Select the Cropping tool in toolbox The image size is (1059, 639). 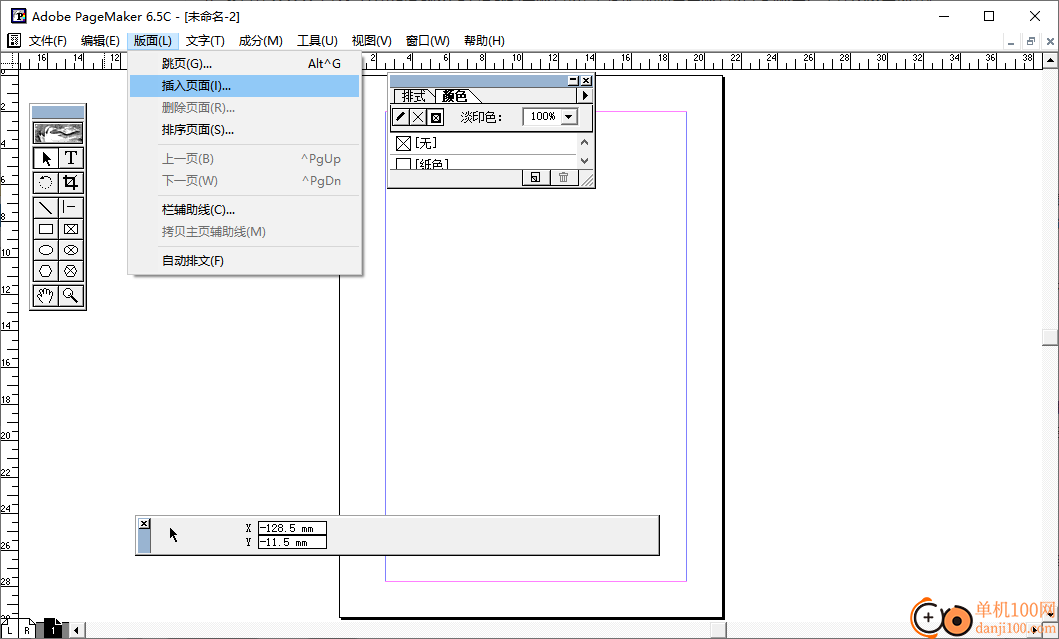(71, 182)
